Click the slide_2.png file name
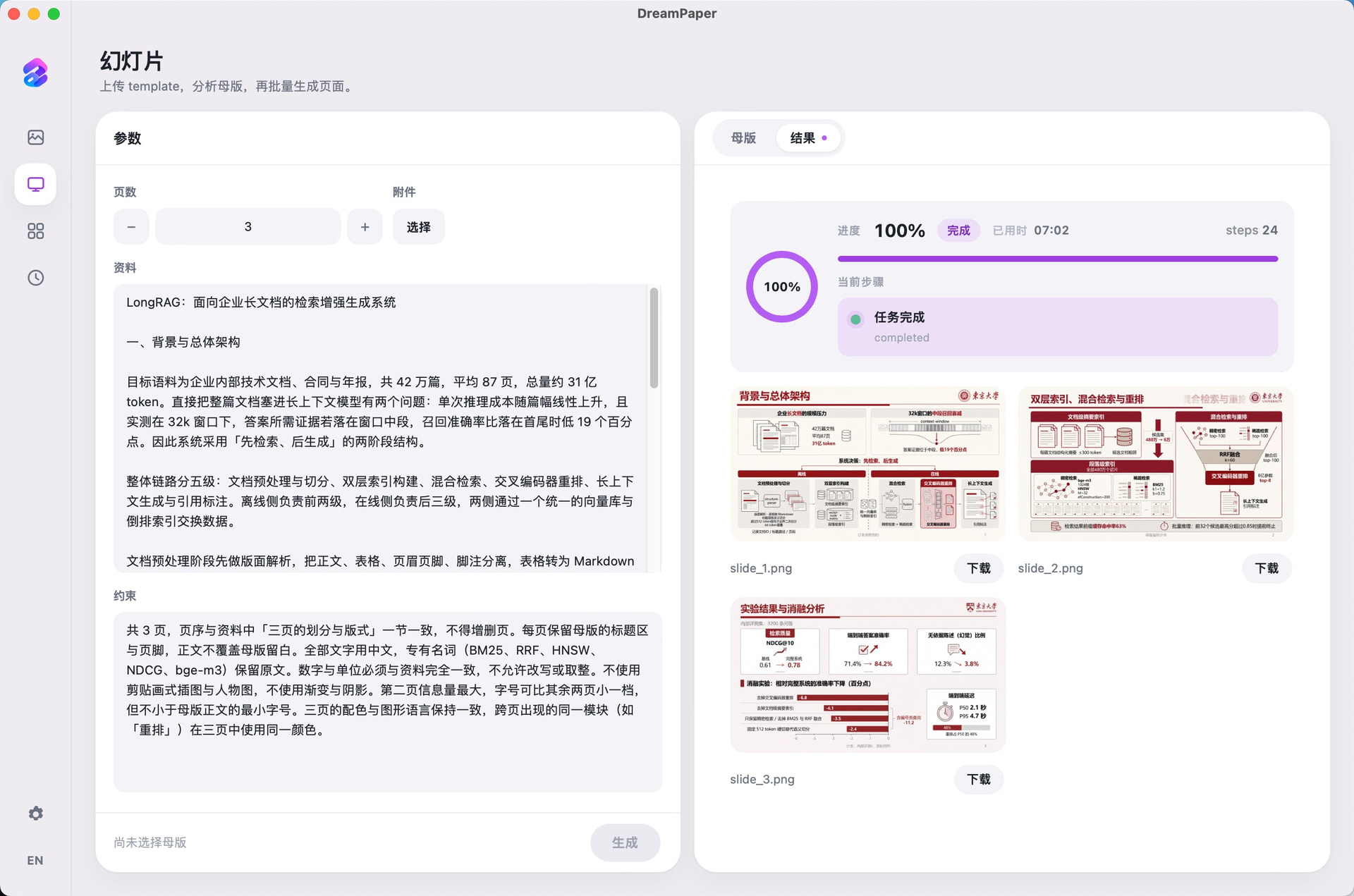Viewport: 1354px width, 896px height. [x=1050, y=568]
